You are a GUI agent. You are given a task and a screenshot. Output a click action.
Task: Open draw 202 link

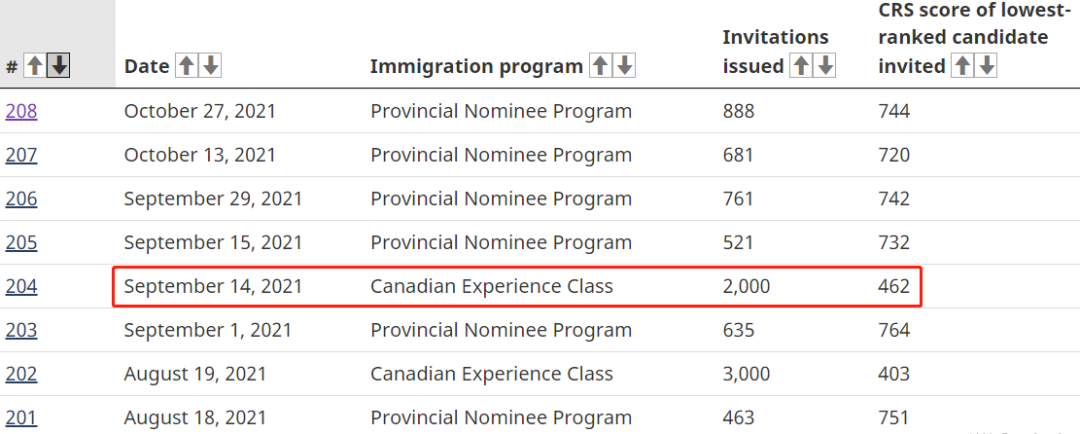click(x=21, y=374)
